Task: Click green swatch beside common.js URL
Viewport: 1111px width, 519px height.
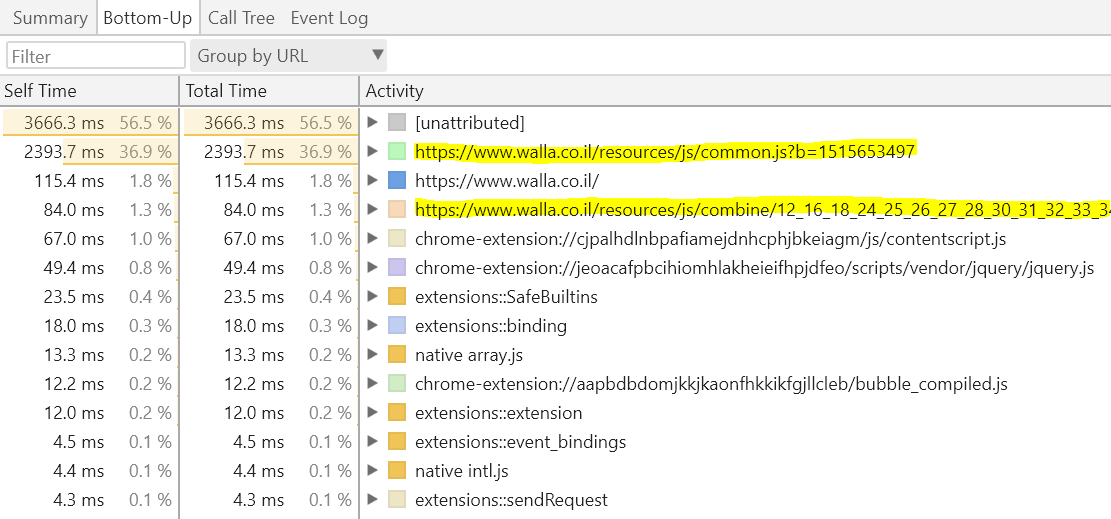Action: (397, 152)
